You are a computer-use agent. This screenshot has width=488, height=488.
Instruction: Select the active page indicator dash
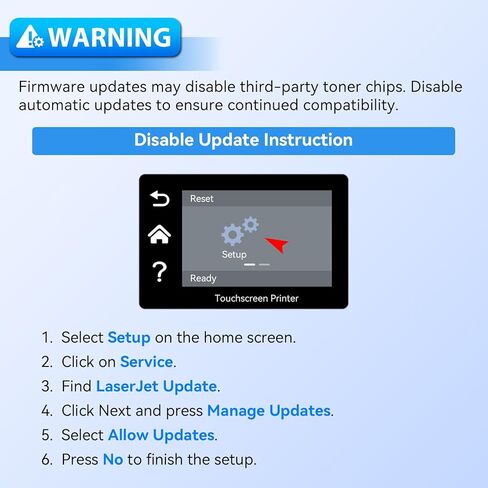click(250, 265)
